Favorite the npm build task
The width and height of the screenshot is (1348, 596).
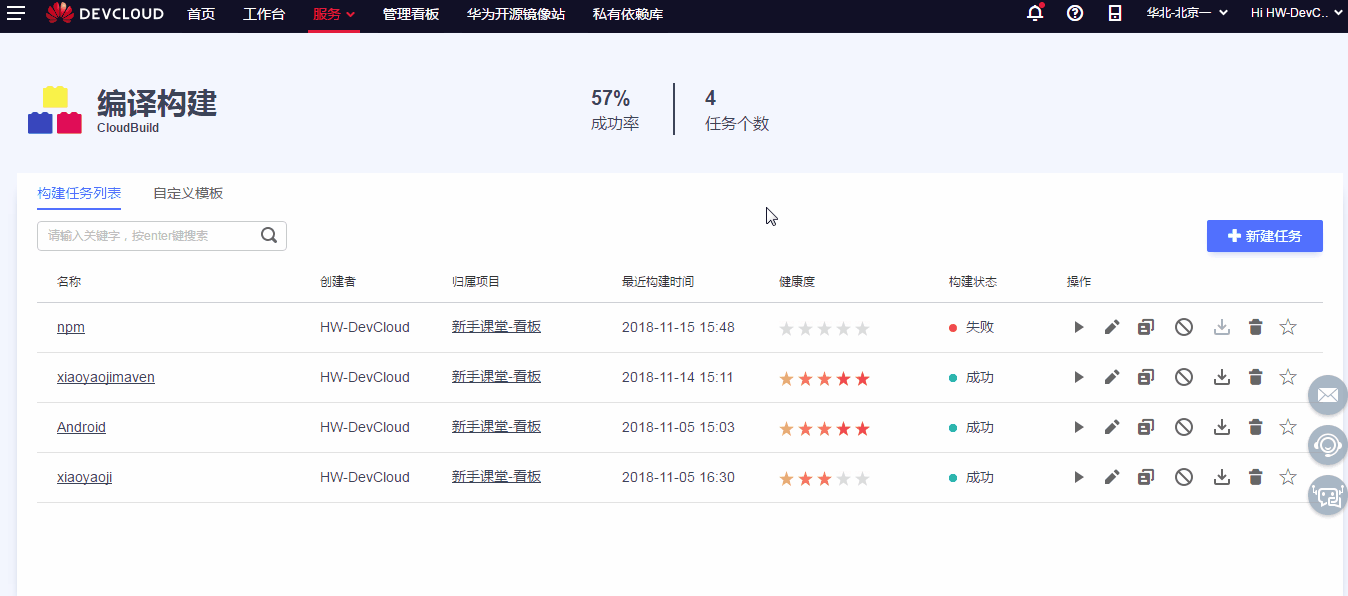click(1288, 326)
